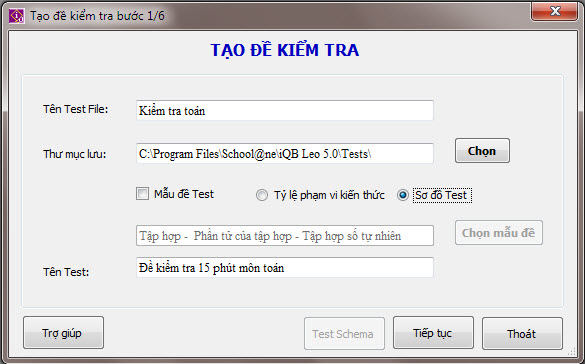Close the Tạo đề kiểm tra dialog
Screen dimensions: 585x364
point(554,11)
